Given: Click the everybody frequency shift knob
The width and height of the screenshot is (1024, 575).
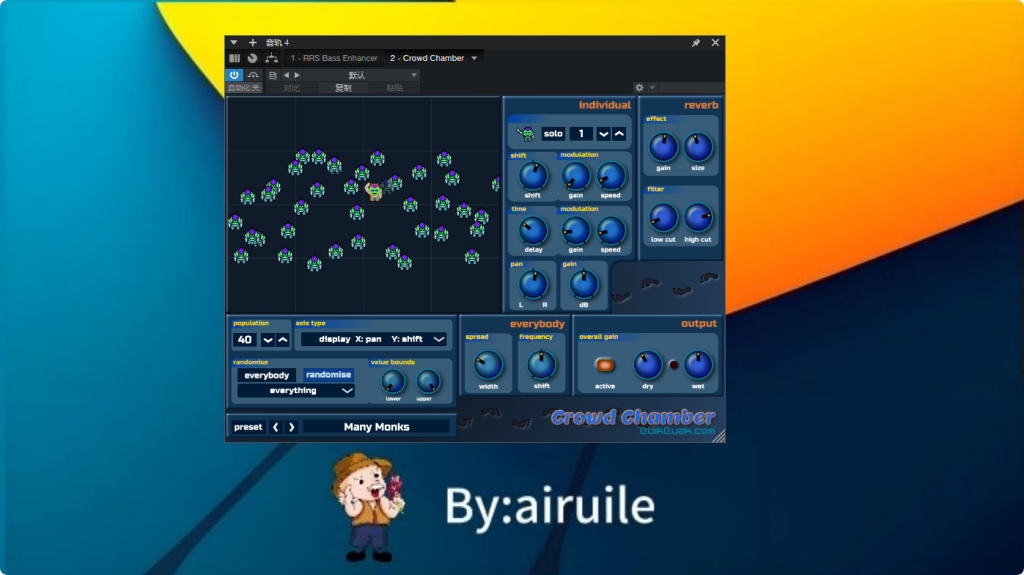Looking at the screenshot, I should coord(541,365).
